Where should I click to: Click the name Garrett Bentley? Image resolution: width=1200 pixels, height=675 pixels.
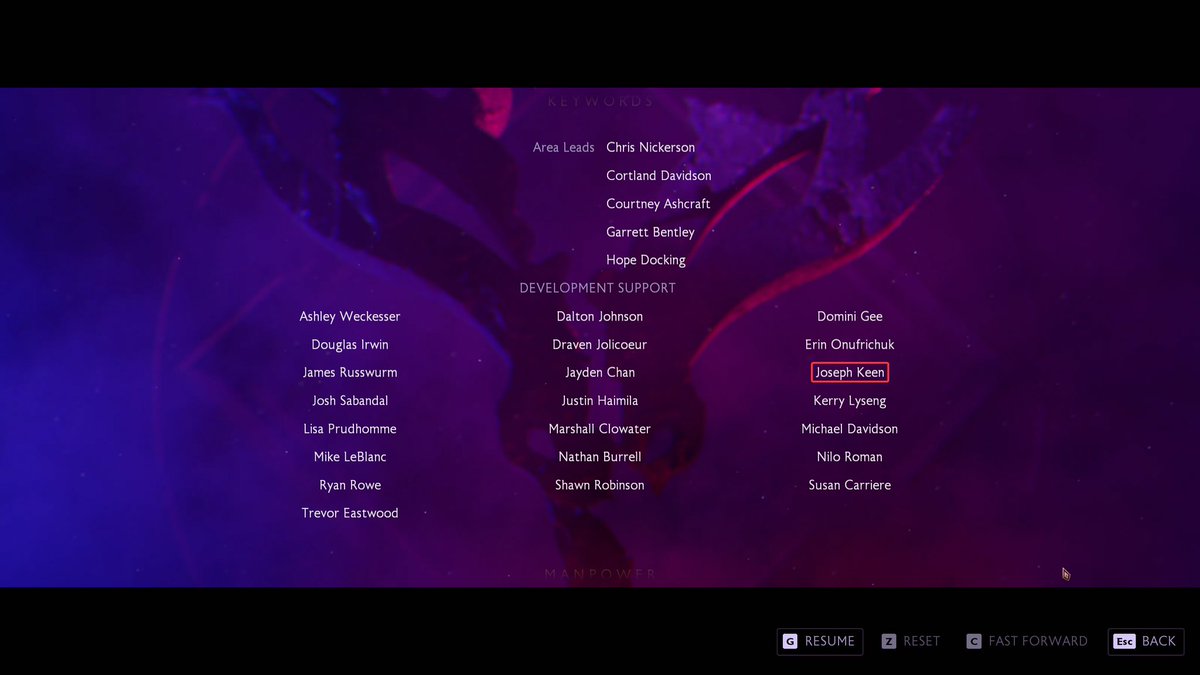650,231
